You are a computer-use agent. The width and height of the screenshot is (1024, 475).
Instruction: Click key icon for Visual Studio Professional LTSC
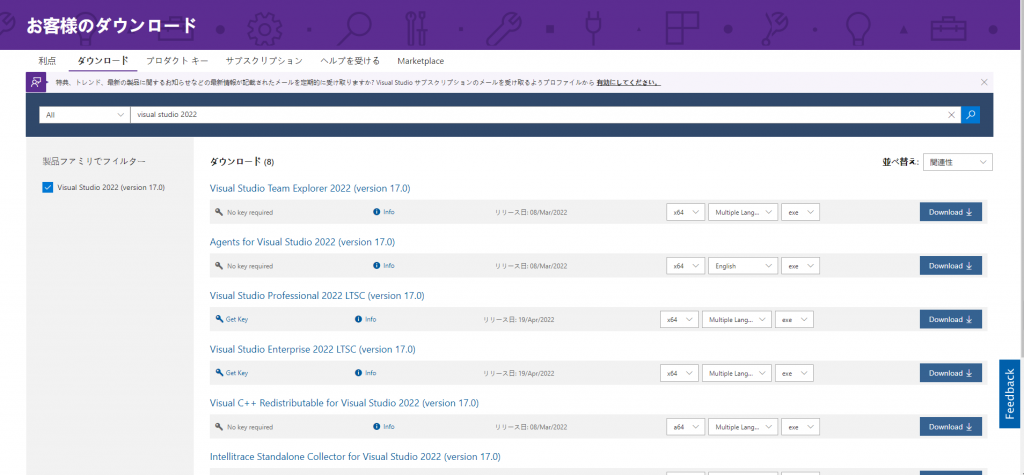(219, 319)
